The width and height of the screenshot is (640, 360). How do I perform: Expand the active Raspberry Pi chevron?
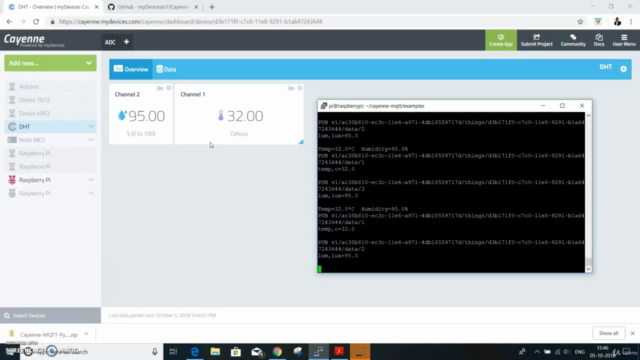click(91, 180)
